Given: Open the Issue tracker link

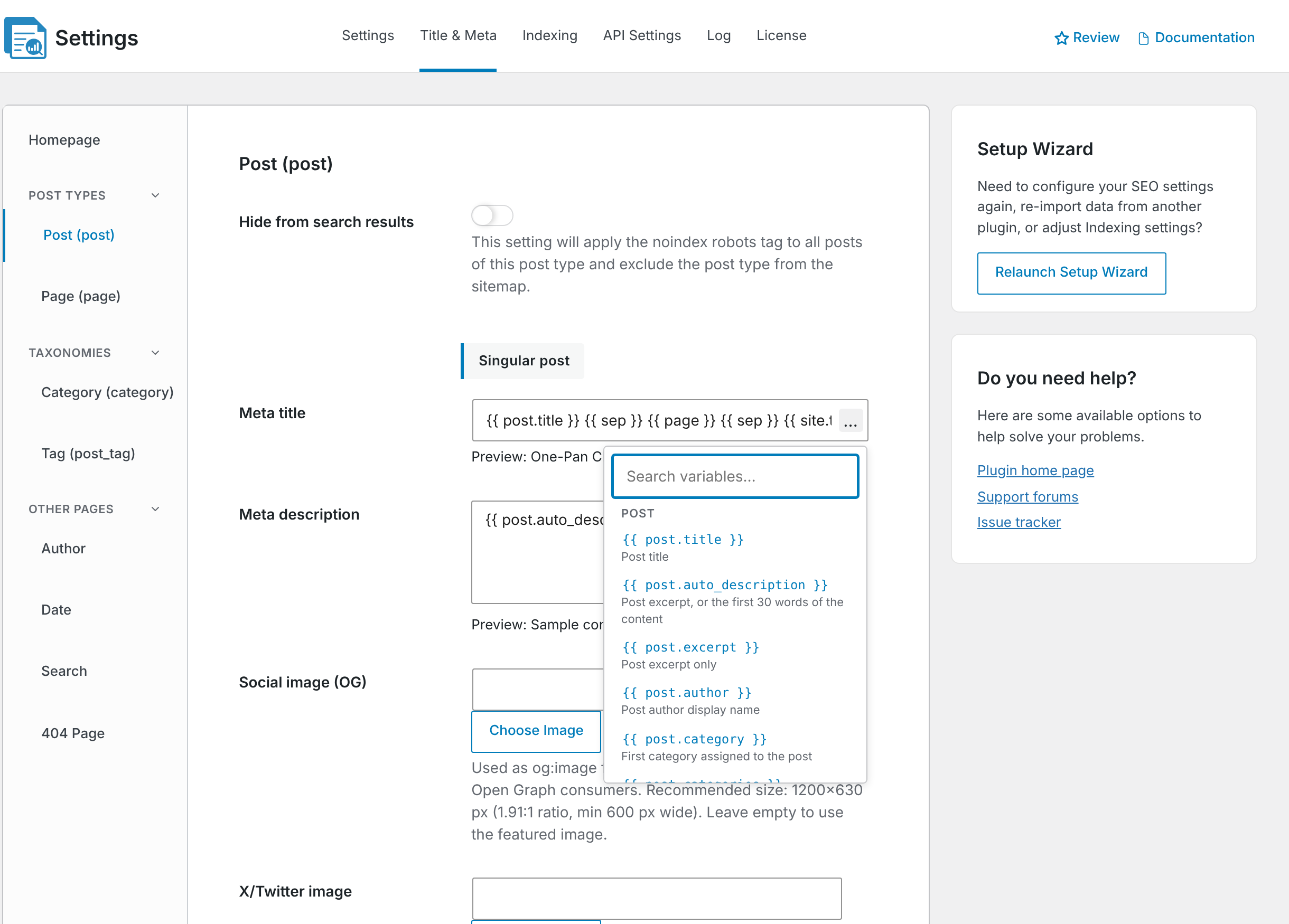Looking at the screenshot, I should pos(1019,523).
